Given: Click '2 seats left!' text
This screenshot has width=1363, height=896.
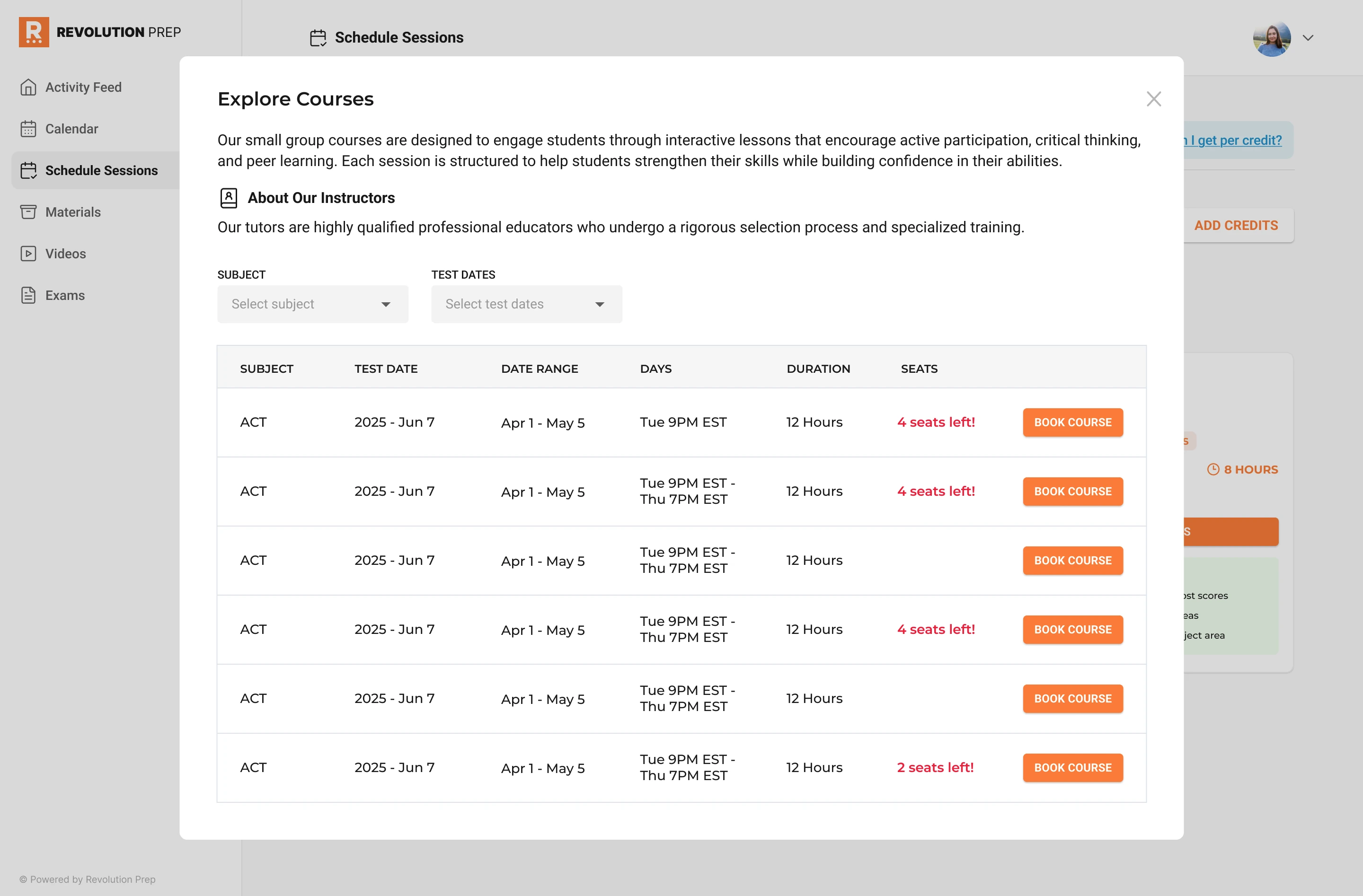Looking at the screenshot, I should point(935,768).
